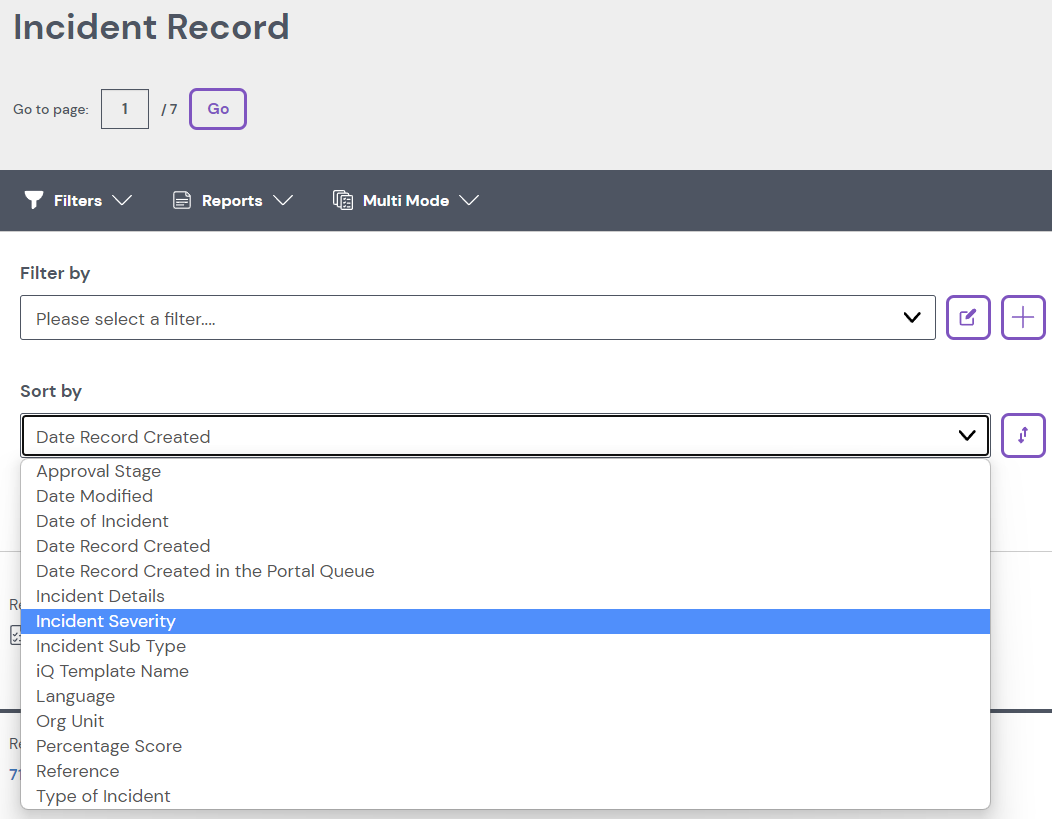This screenshot has height=819, width=1052.
Task: Choose iQ Template Name sort option
Action: tap(112, 672)
